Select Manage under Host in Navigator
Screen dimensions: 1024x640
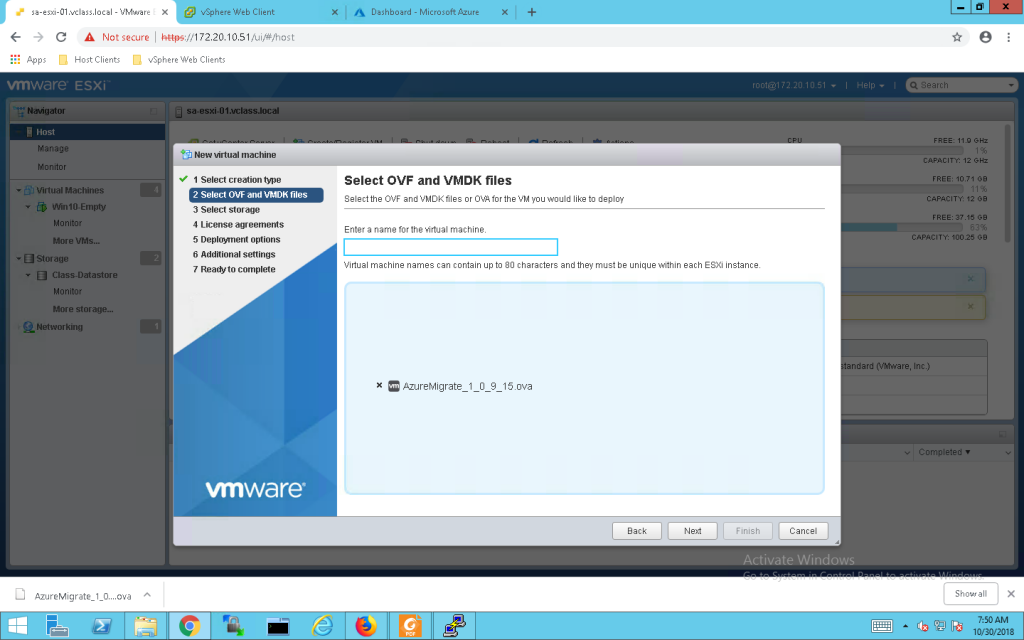(53, 149)
